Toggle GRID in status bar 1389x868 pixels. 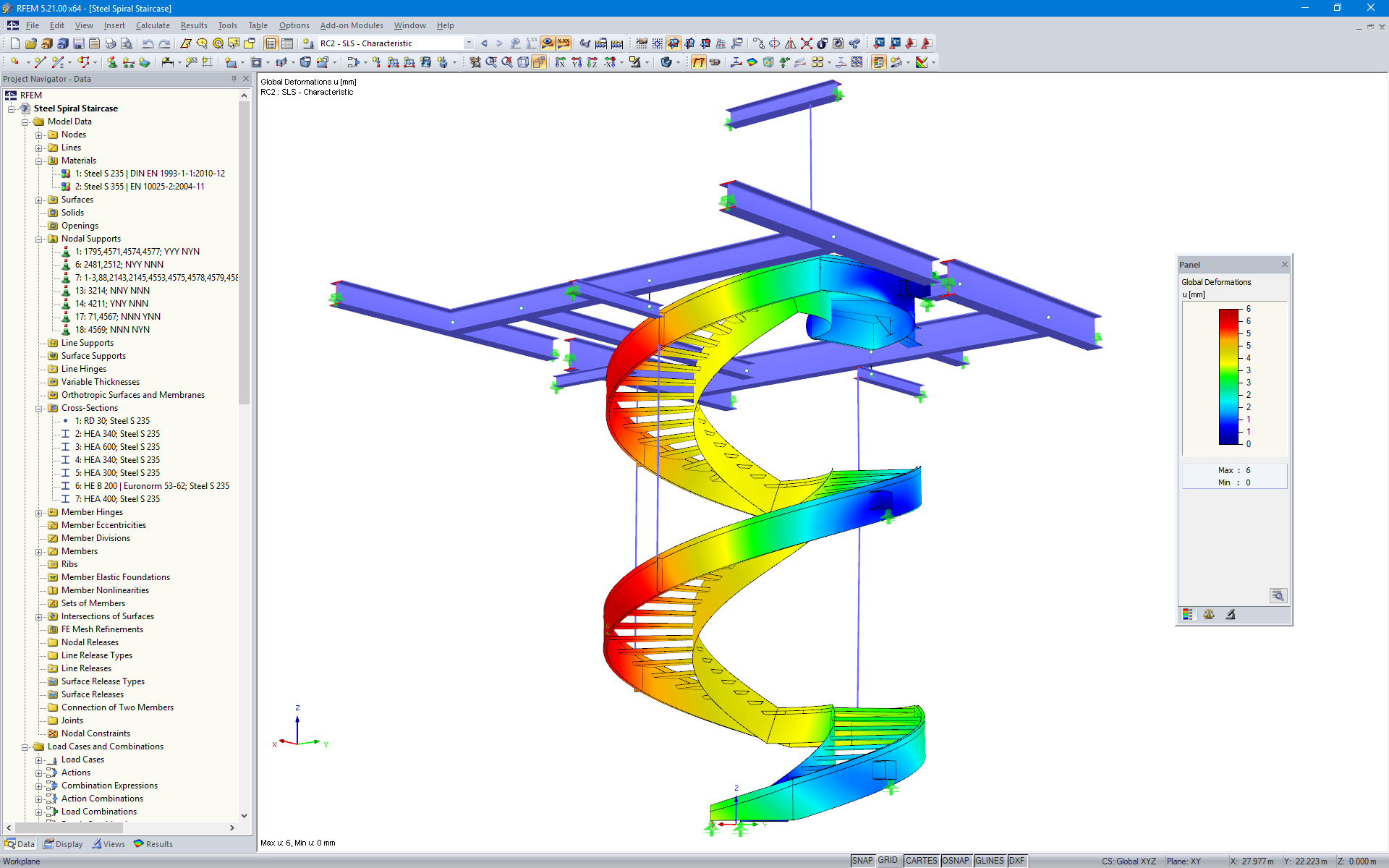888,861
